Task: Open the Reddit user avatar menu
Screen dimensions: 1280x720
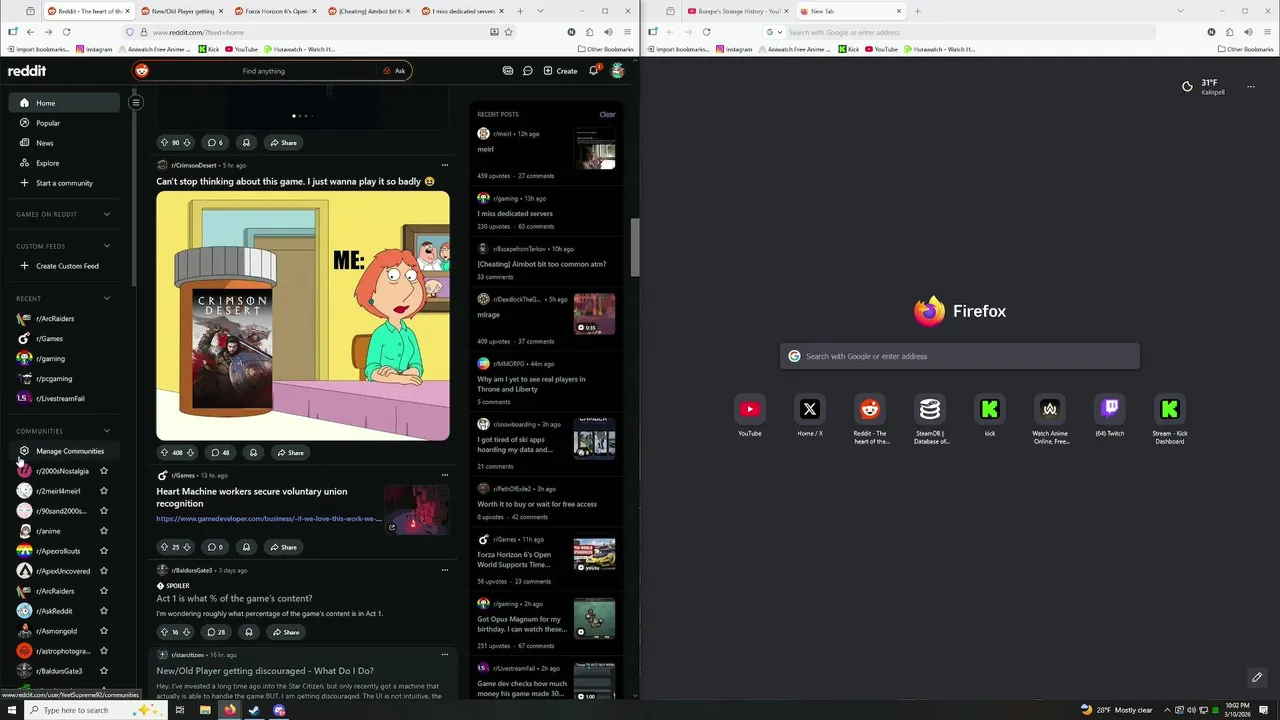Action: [618, 71]
